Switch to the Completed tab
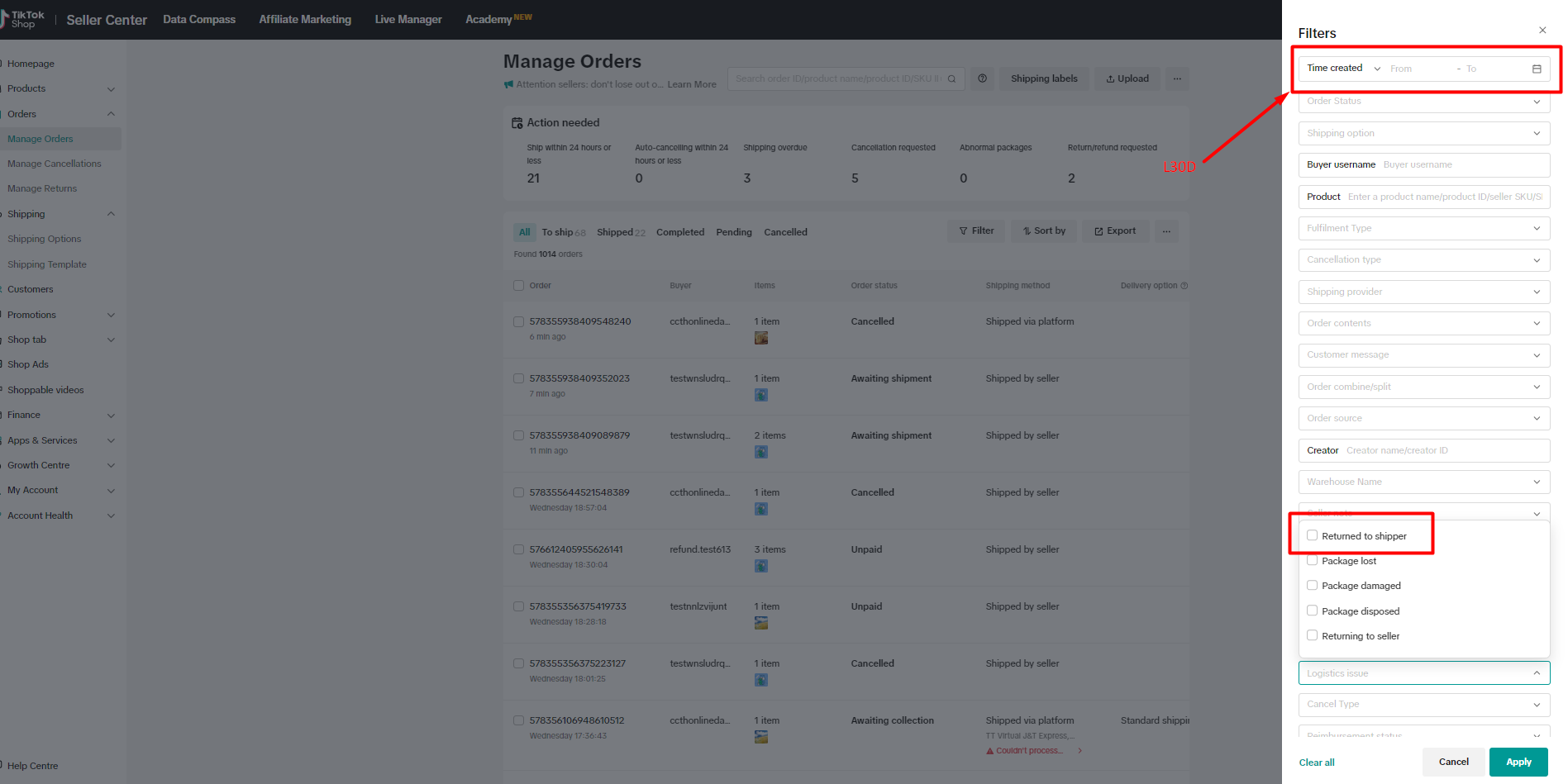The image size is (1568, 784). point(680,232)
